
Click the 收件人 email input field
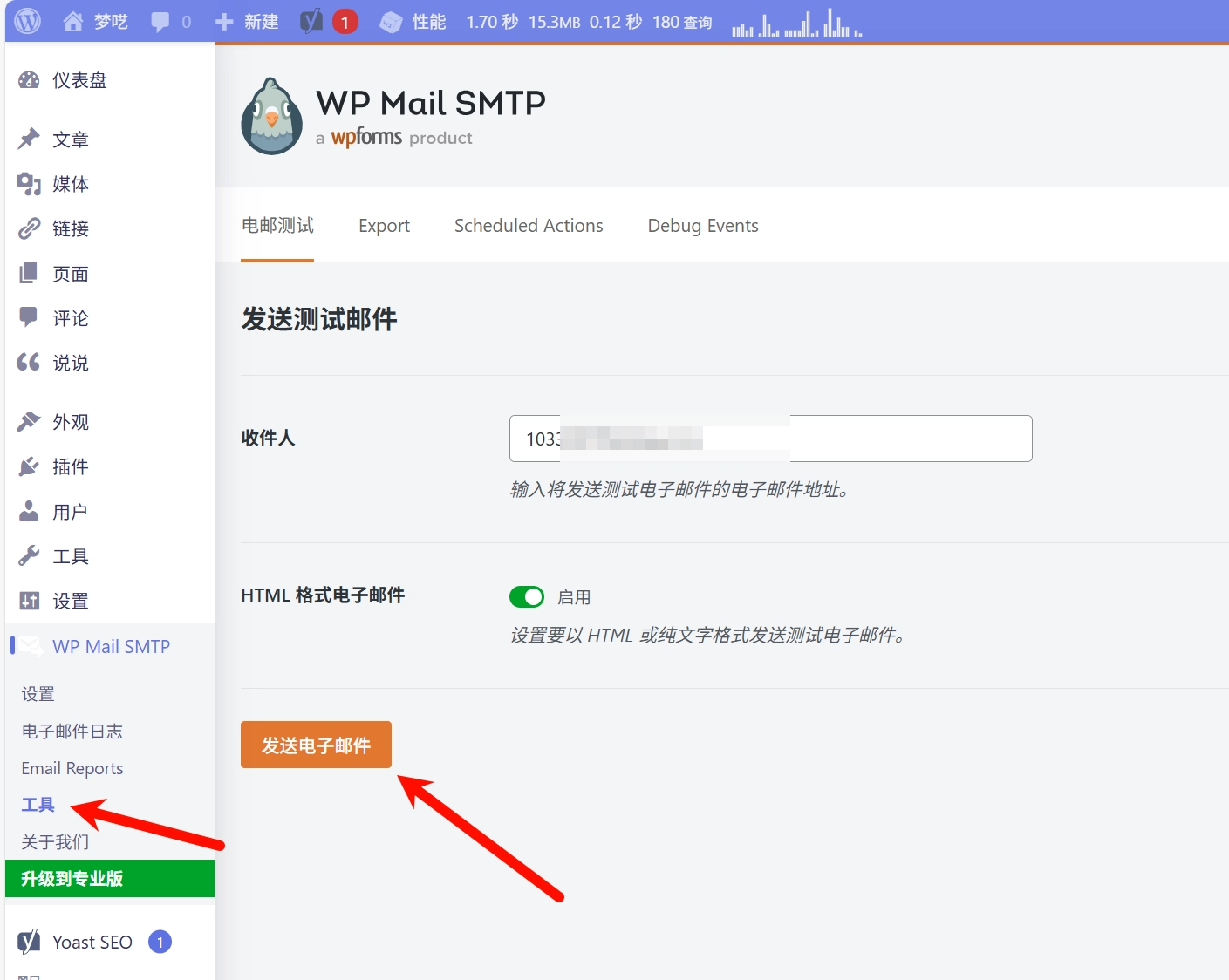coord(771,439)
